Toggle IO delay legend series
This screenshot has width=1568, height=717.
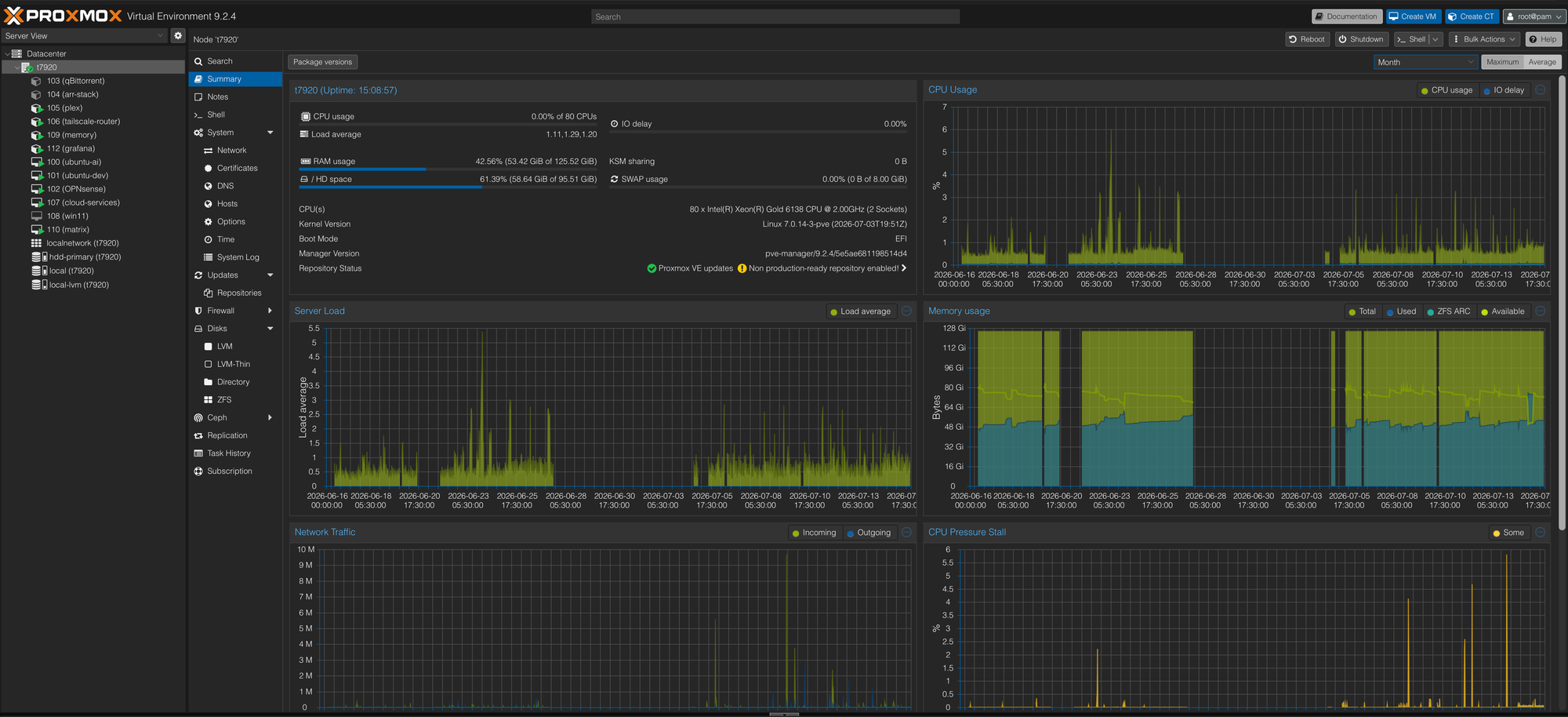(x=1504, y=90)
